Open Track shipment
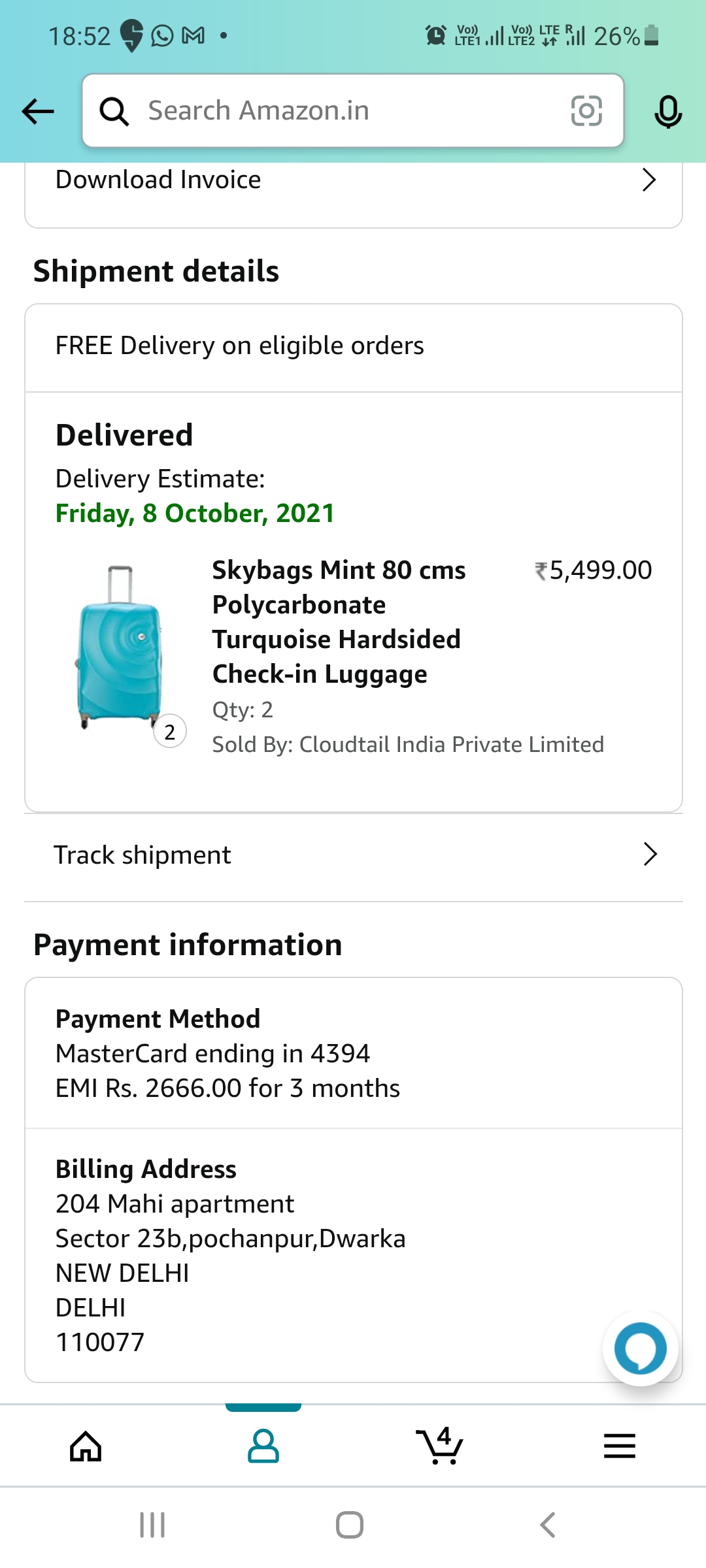The width and height of the screenshot is (706, 1568). pos(143,855)
